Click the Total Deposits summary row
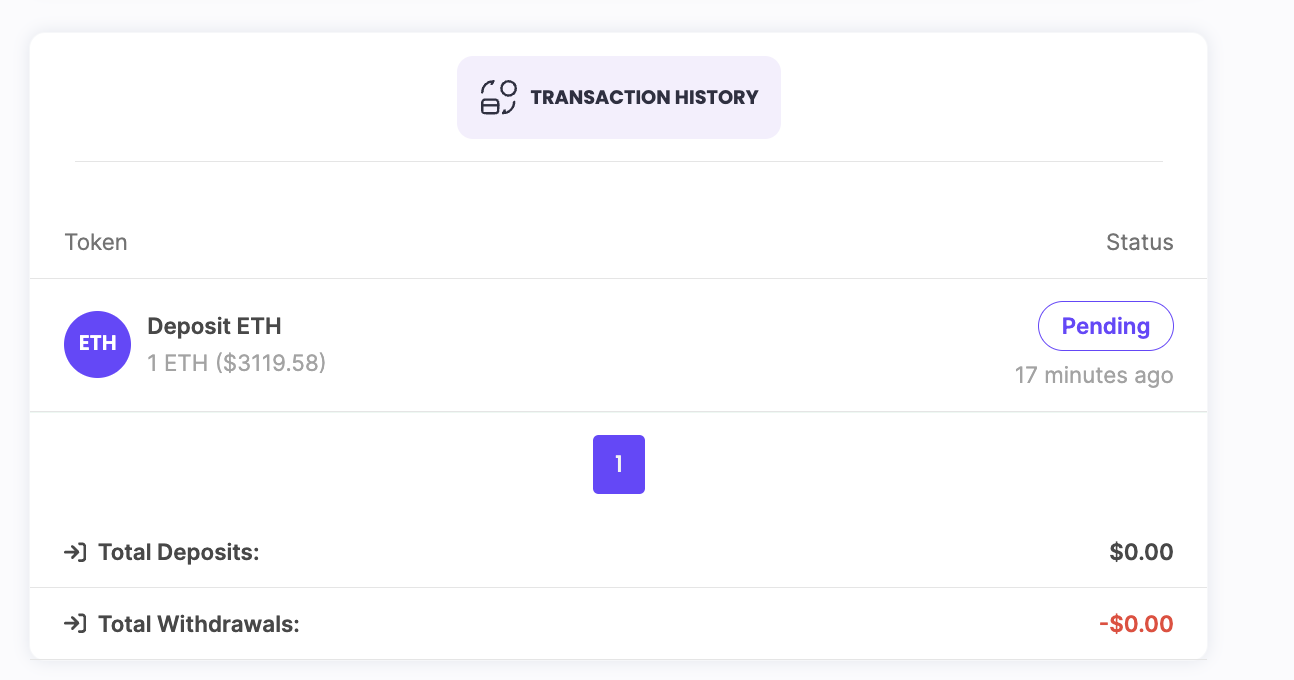Viewport: 1294px width, 680px height. coord(619,552)
